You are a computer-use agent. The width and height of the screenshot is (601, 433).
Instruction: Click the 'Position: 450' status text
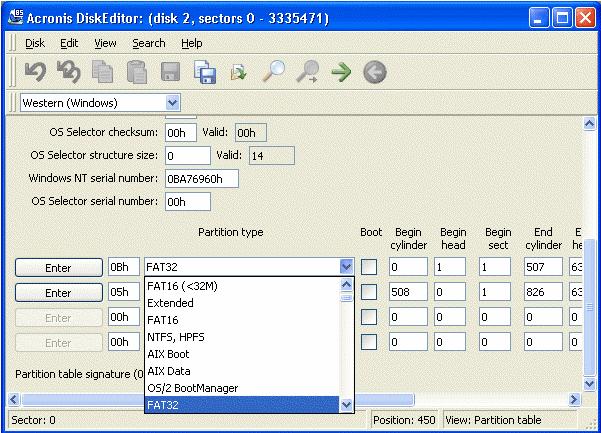tap(404, 420)
